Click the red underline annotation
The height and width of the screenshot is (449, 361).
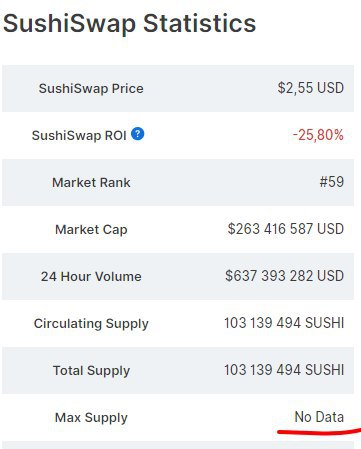[x=319, y=431]
